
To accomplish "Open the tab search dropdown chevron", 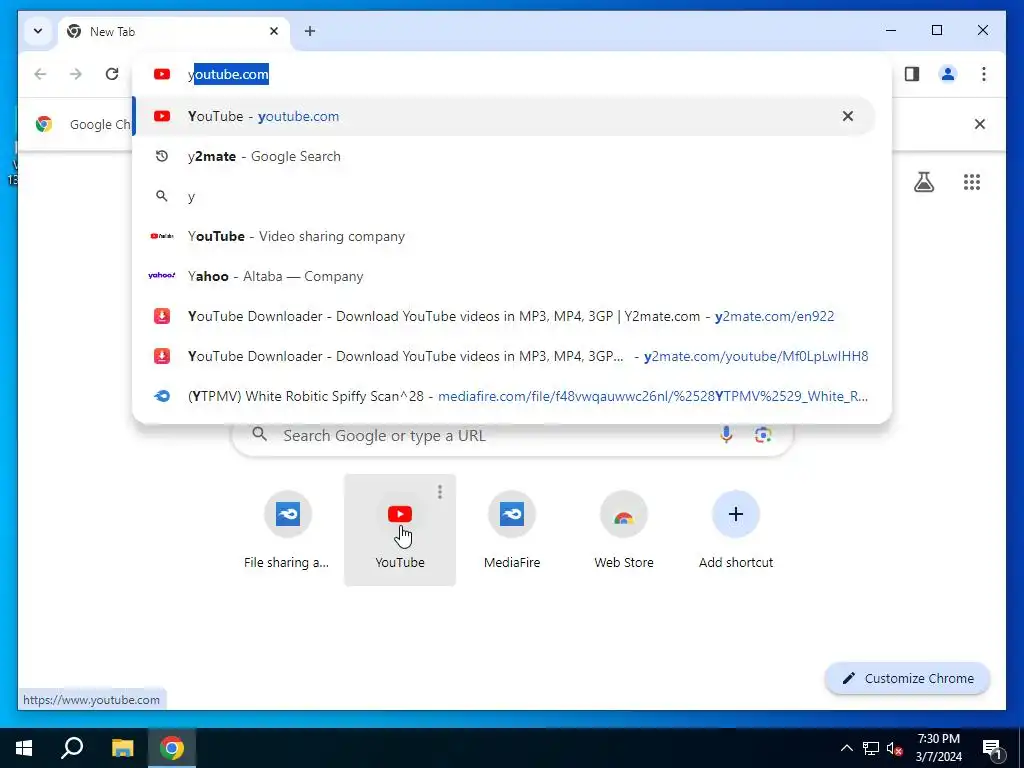I will coord(38,31).
